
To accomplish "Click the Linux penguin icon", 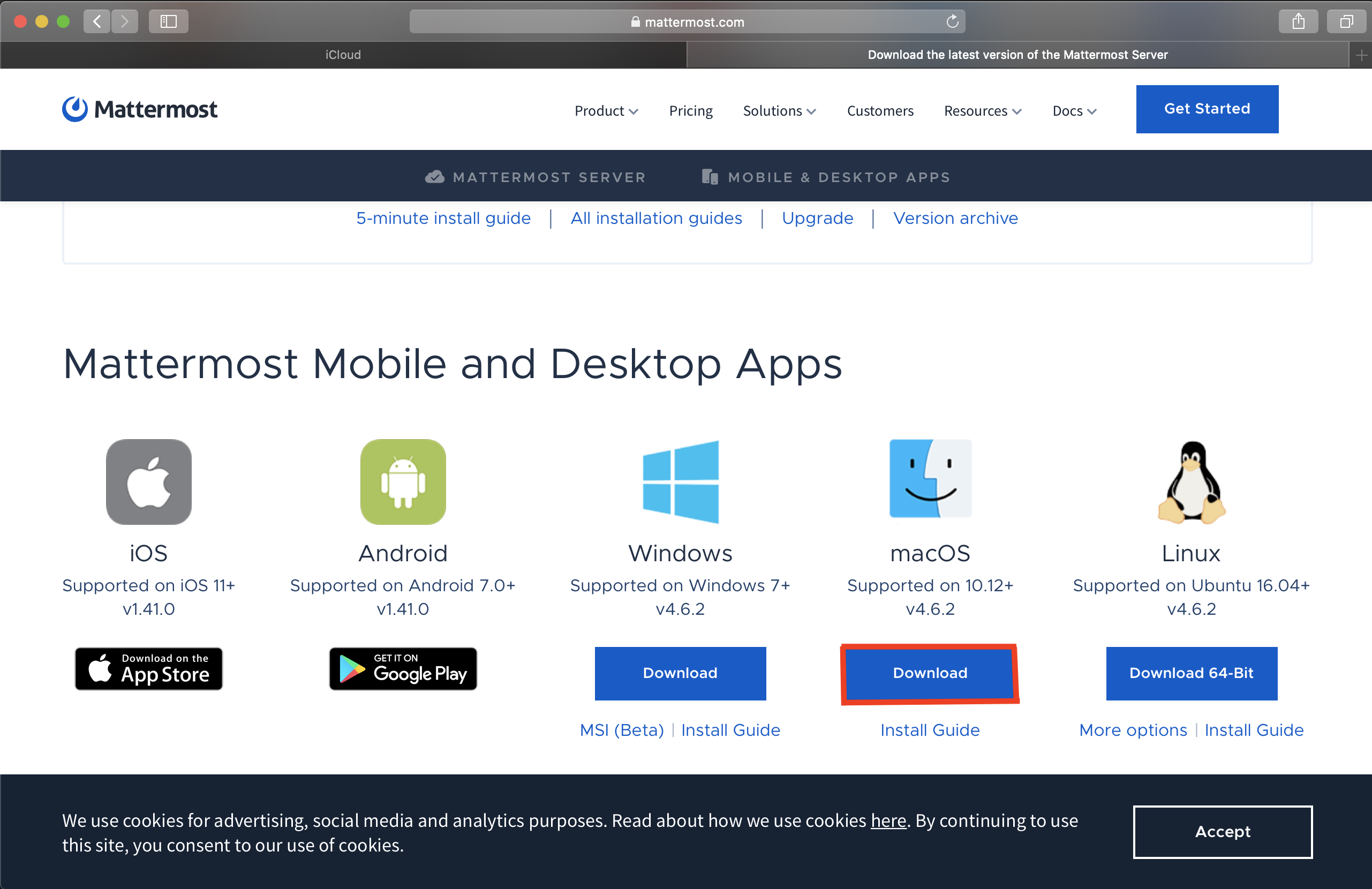I will point(1191,482).
